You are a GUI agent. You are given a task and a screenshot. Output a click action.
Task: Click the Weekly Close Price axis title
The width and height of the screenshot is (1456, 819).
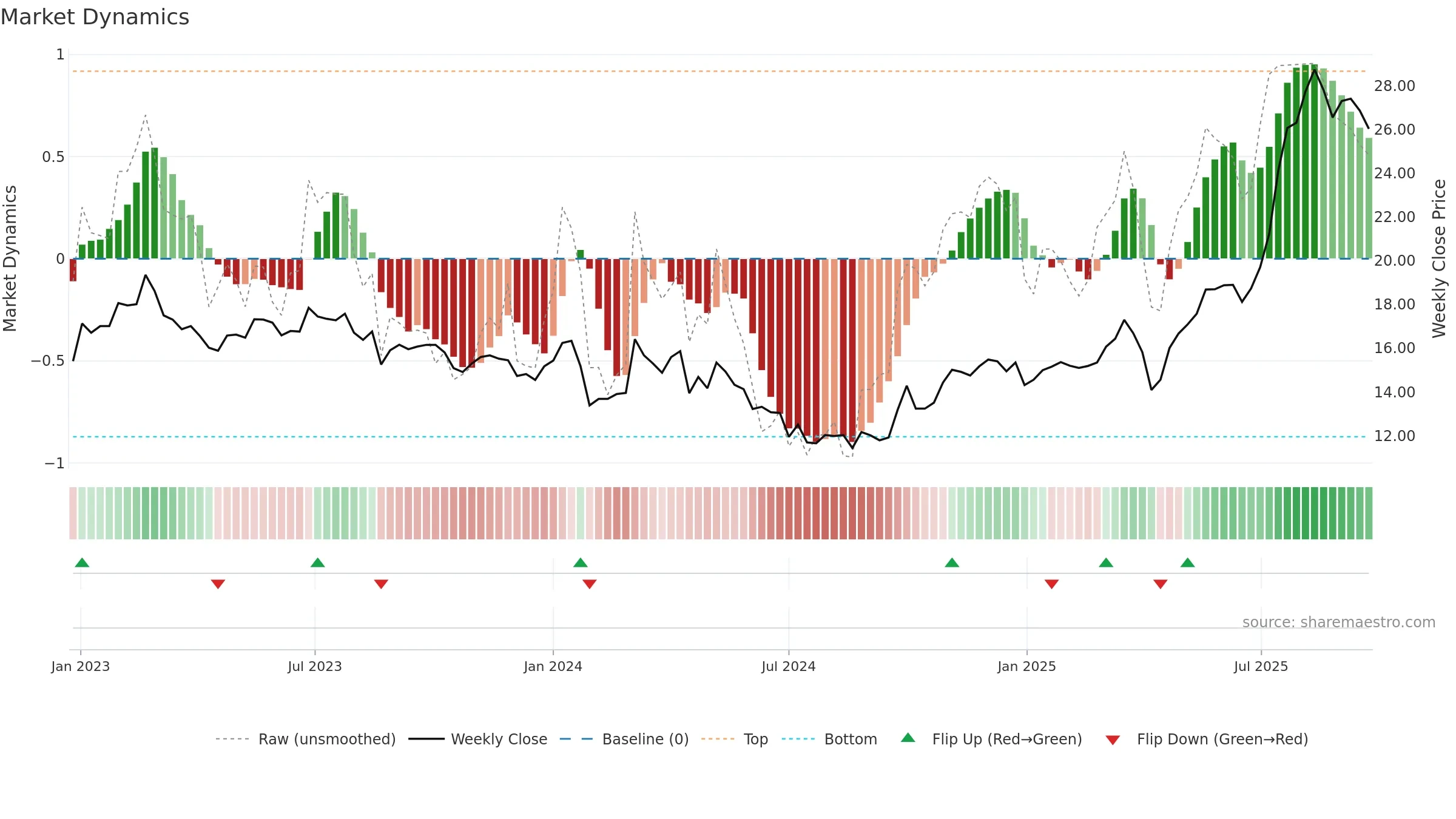point(1439,258)
